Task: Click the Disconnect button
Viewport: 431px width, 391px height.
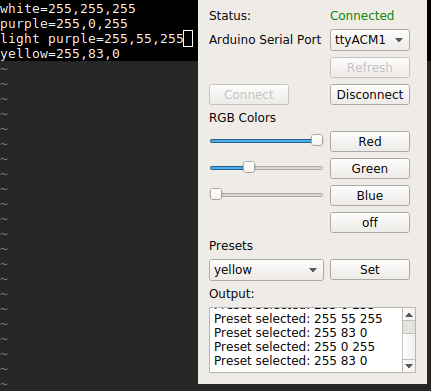Action: (x=370, y=95)
